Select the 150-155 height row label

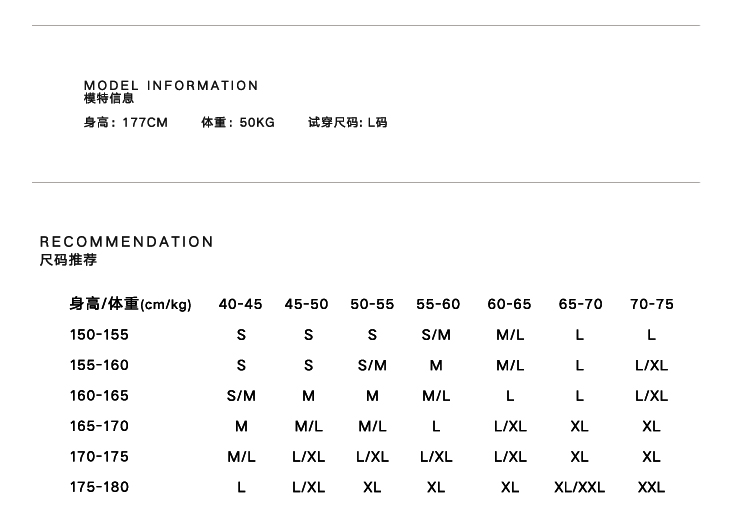(99, 335)
